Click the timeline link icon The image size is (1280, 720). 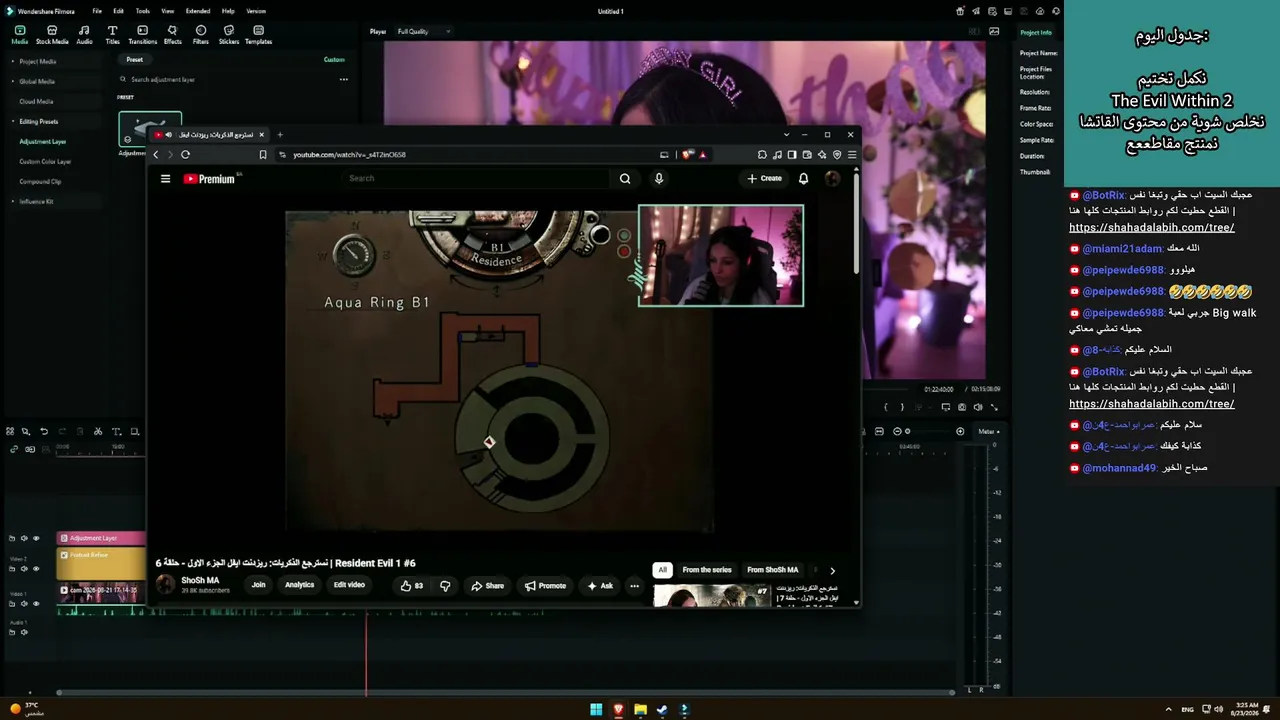[x=14, y=449]
